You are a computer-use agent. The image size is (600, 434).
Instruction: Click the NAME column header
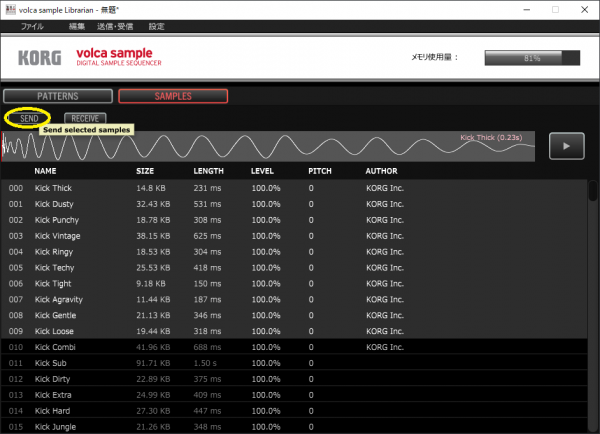click(x=45, y=171)
